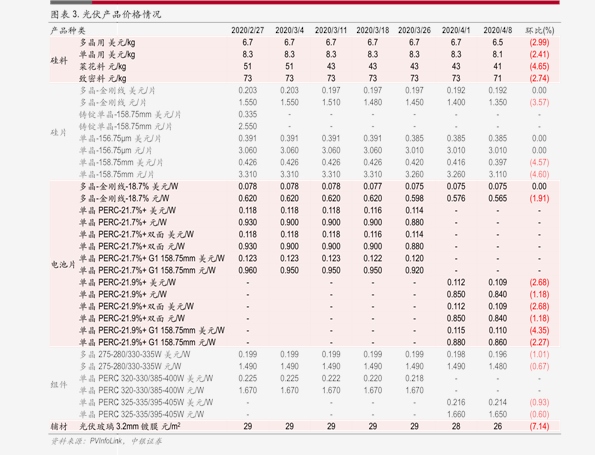
Task: Select the table title 图表 3. 光伏产品价格情况
Action: click(x=106, y=14)
